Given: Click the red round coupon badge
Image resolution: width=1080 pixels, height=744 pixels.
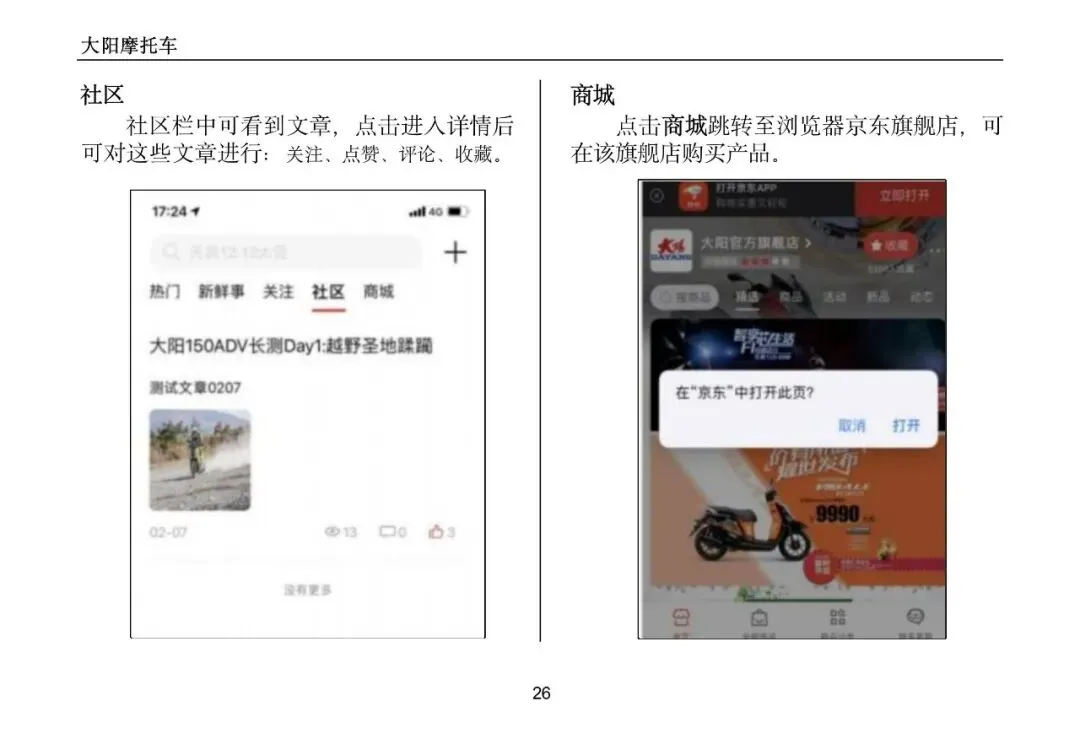Looking at the screenshot, I should pos(820,567).
